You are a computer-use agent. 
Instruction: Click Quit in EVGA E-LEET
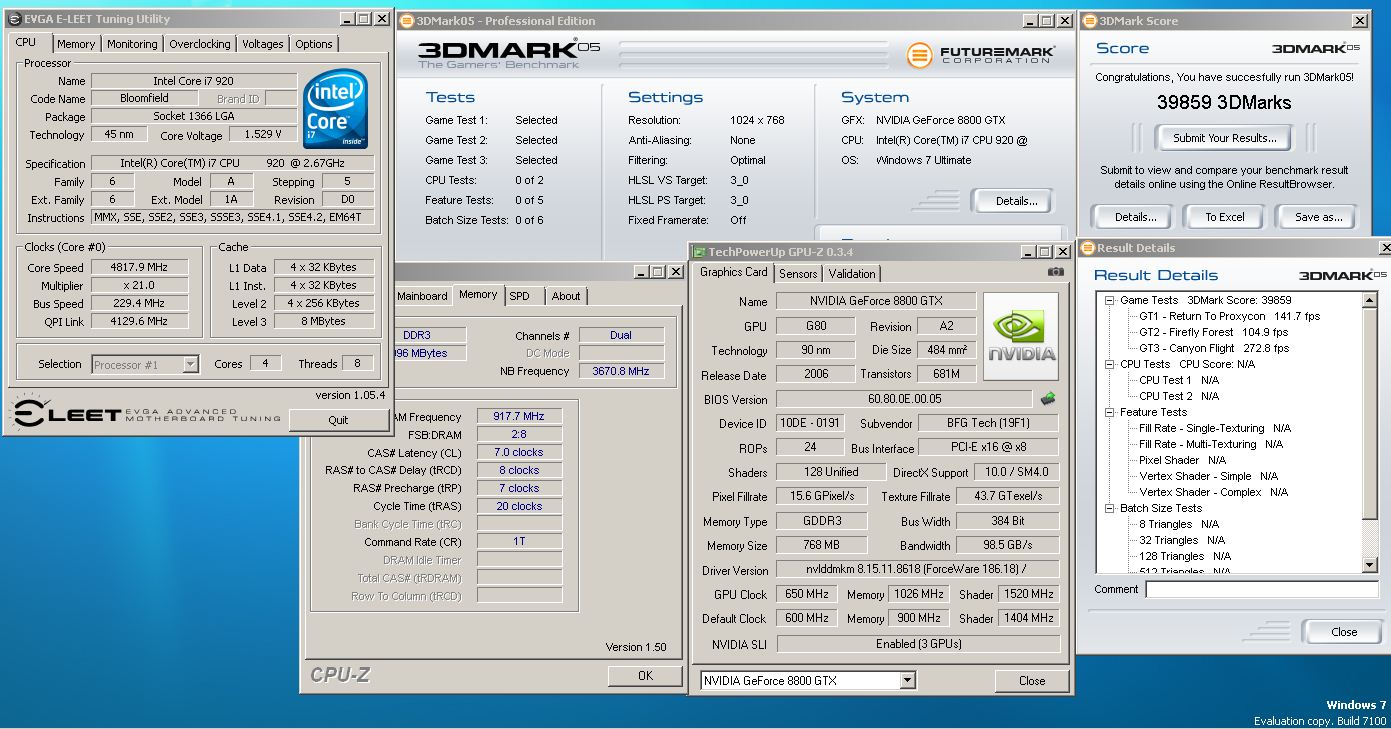[338, 420]
